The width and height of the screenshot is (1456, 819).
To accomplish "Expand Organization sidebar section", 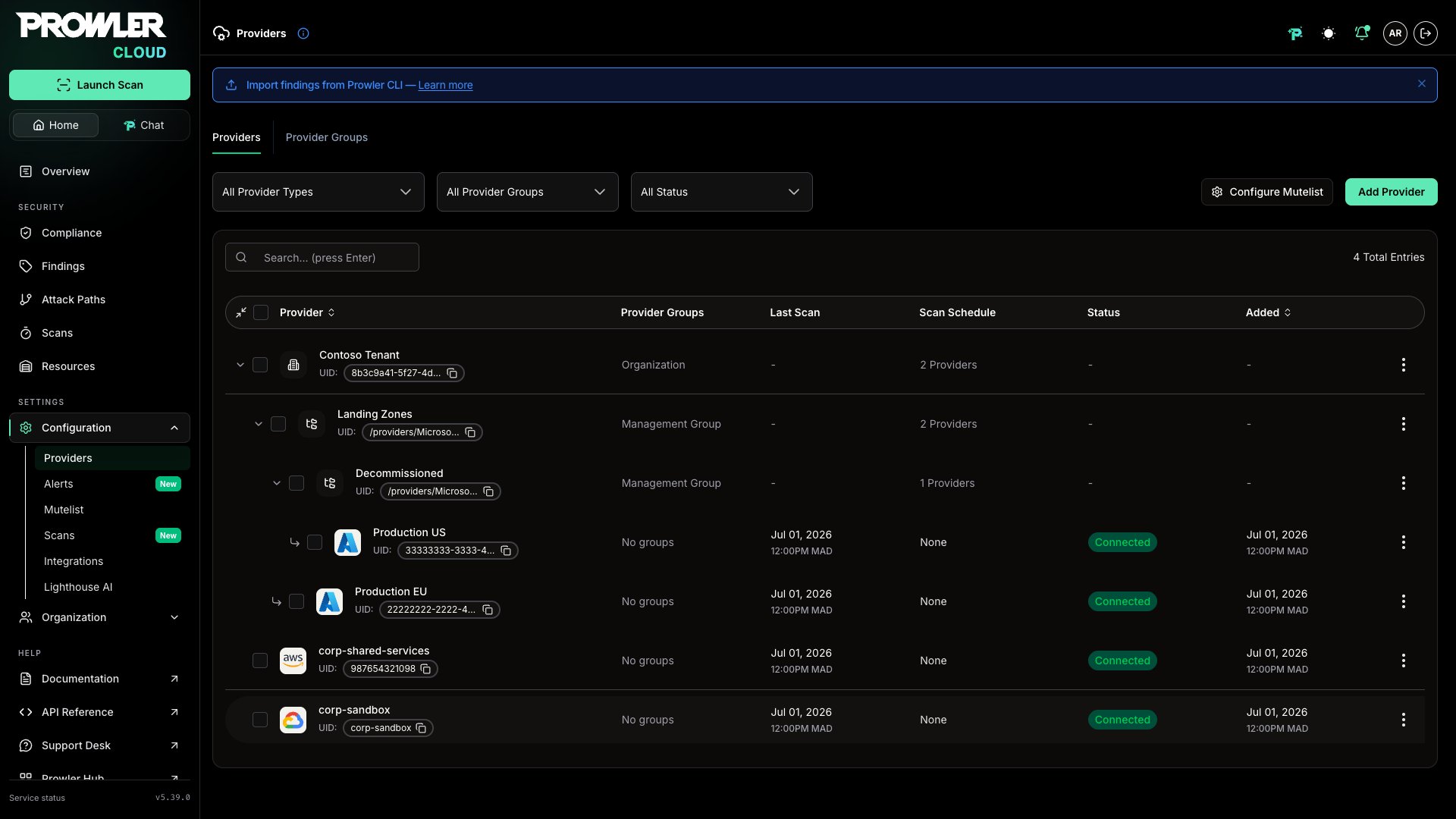I will (x=99, y=617).
